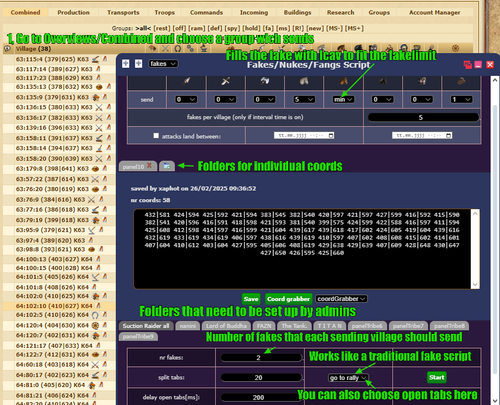The width and height of the screenshot is (500, 405).
Task: Open Account Manager
Action: click(x=435, y=12)
